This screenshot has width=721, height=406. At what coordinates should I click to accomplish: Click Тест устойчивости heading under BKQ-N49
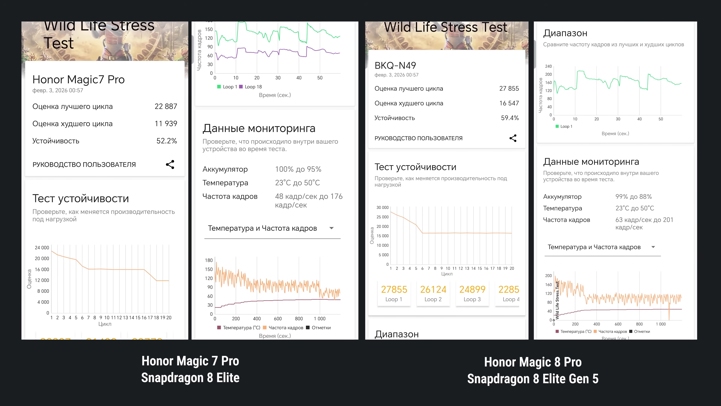[415, 167]
